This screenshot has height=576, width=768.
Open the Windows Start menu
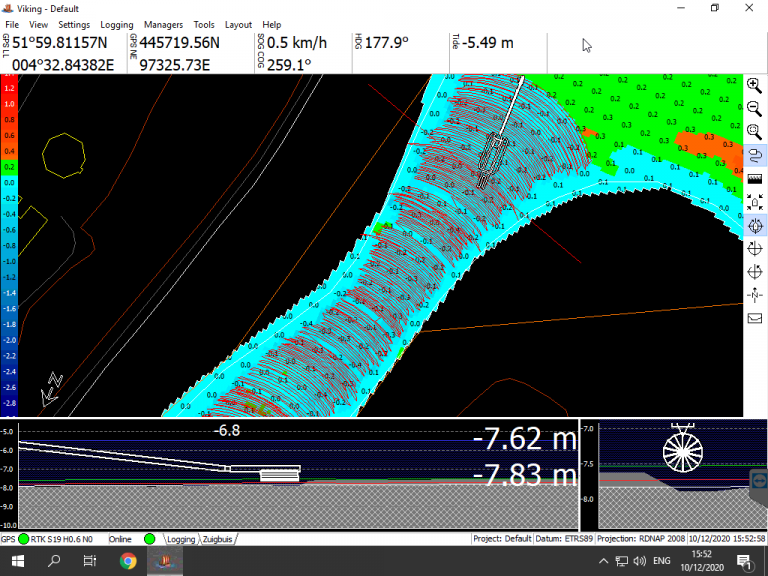click(x=18, y=561)
